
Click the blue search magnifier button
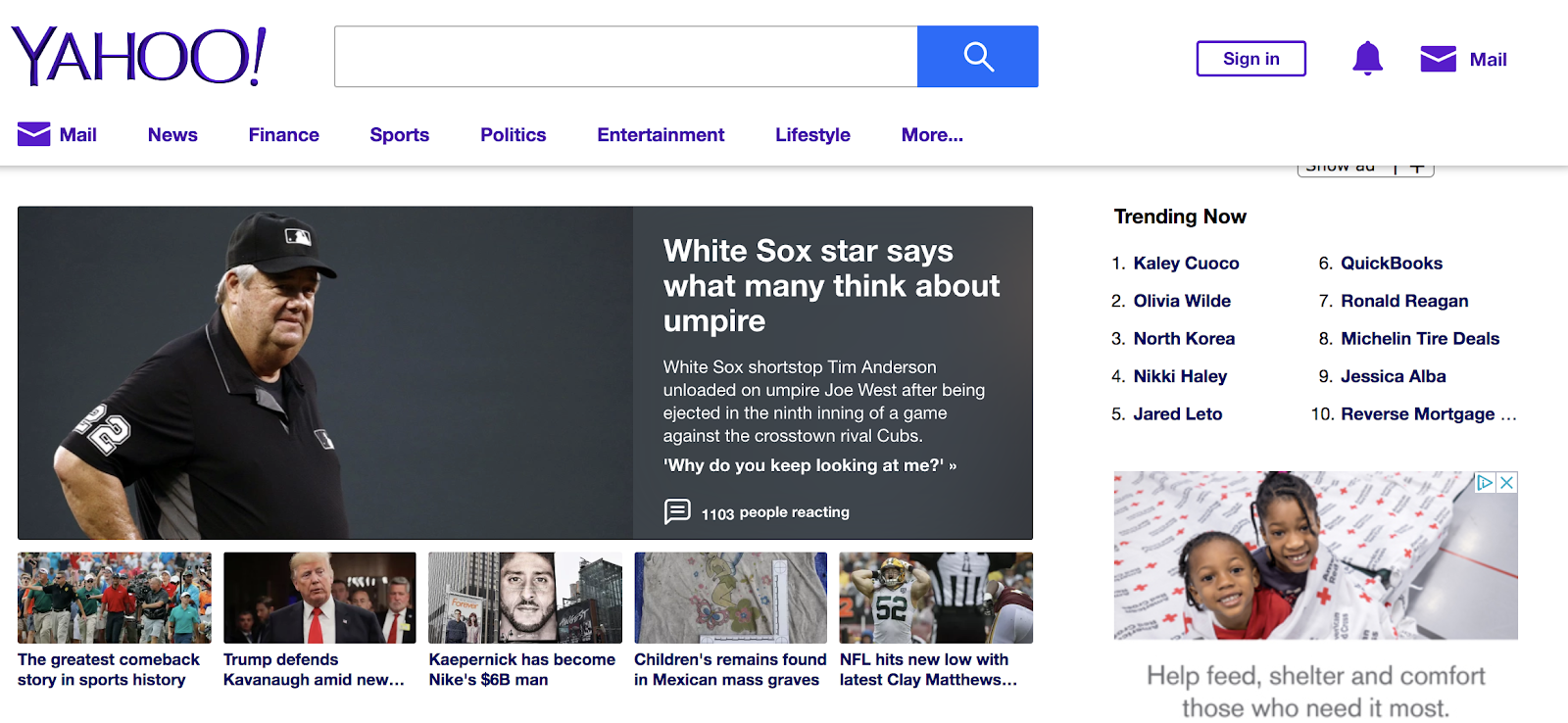tap(977, 57)
